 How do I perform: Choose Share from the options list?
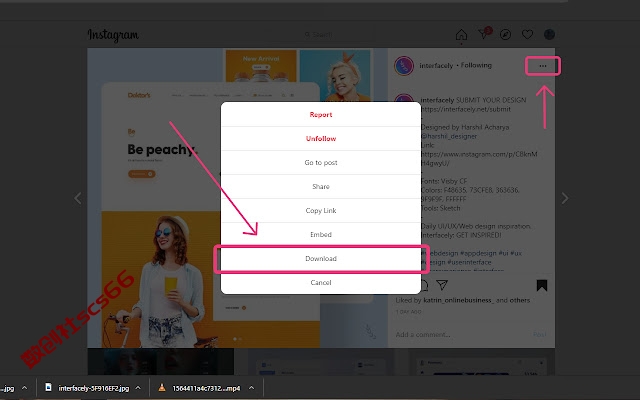pyautogui.click(x=321, y=187)
